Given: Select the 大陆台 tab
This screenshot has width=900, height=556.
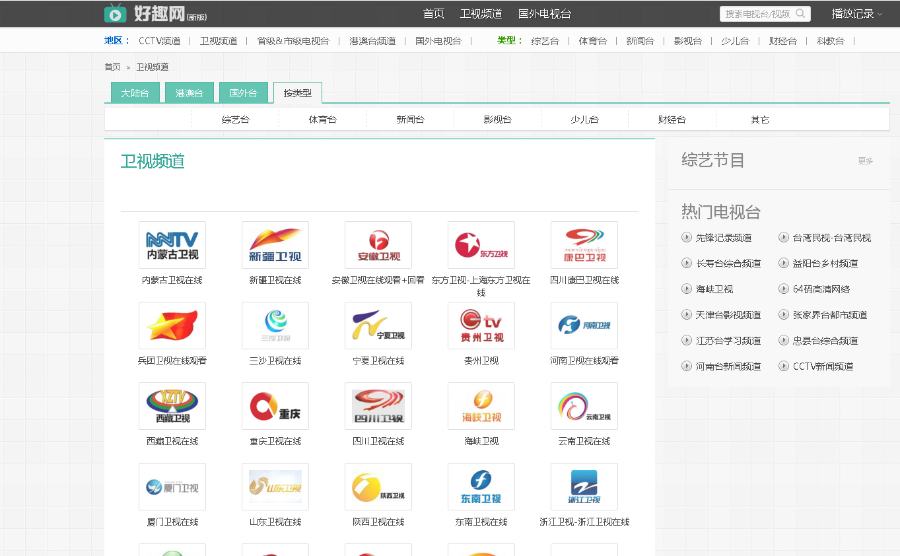Looking at the screenshot, I should [x=135, y=93].
